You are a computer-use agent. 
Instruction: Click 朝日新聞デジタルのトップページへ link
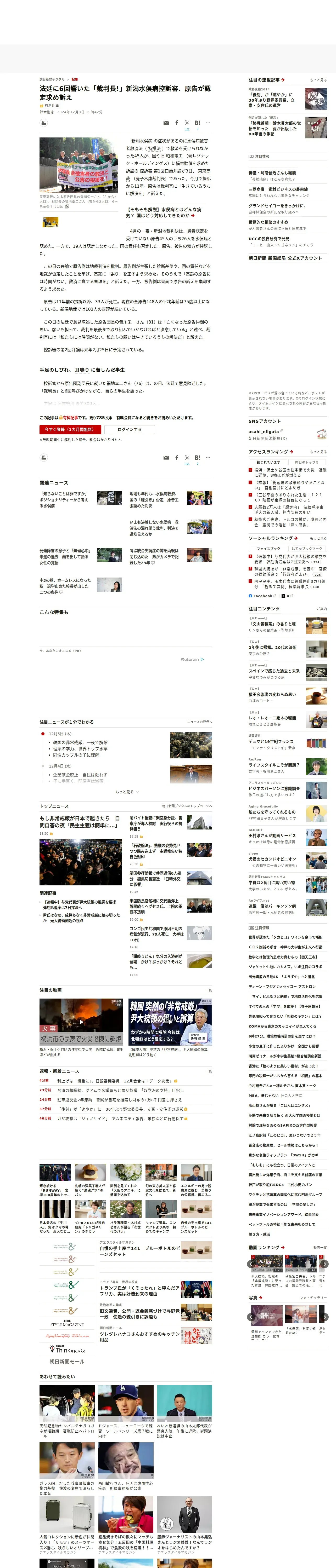(187, 806)
